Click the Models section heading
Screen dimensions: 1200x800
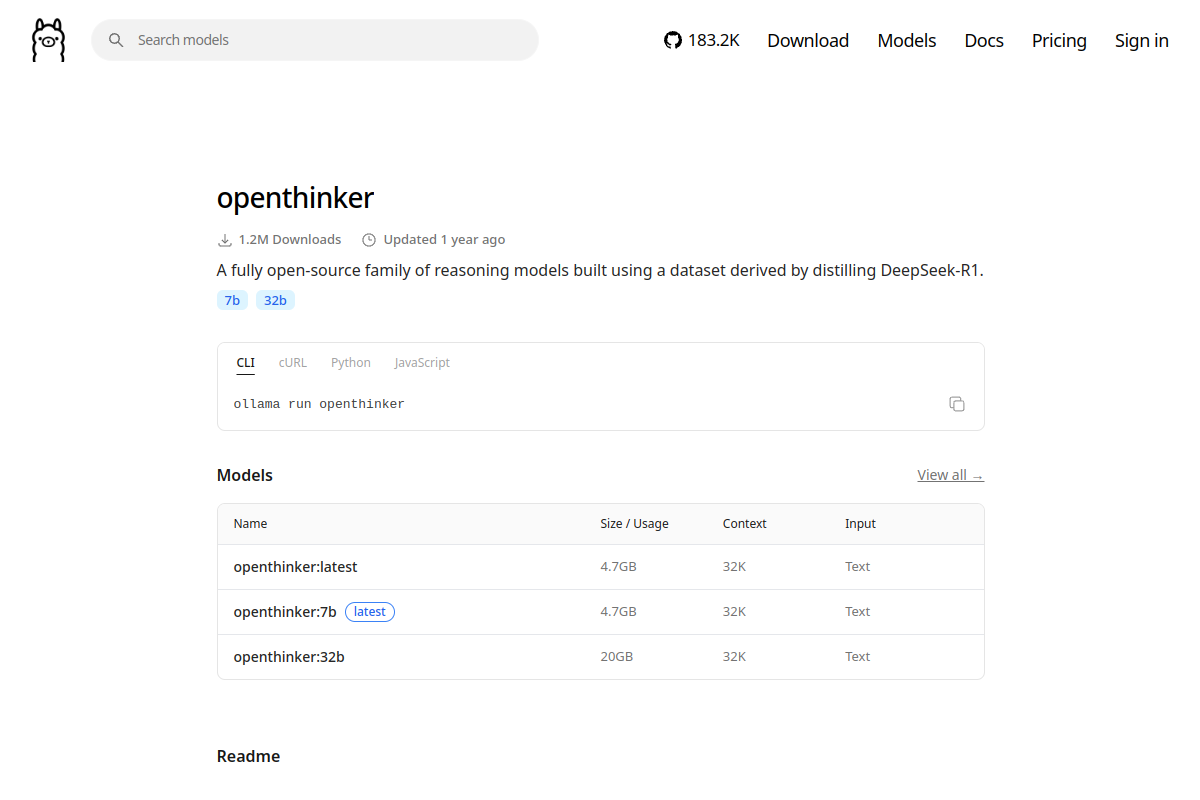[245, 475]
